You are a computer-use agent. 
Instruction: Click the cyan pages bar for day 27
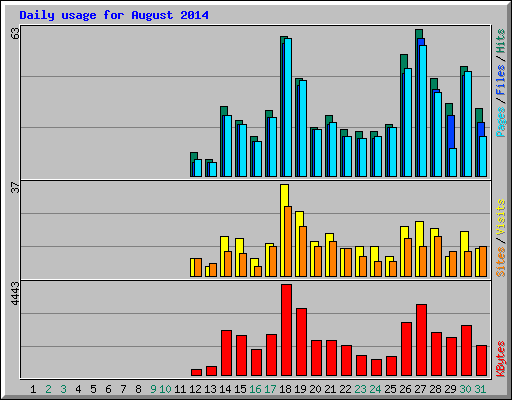click(x=423, y=111)
